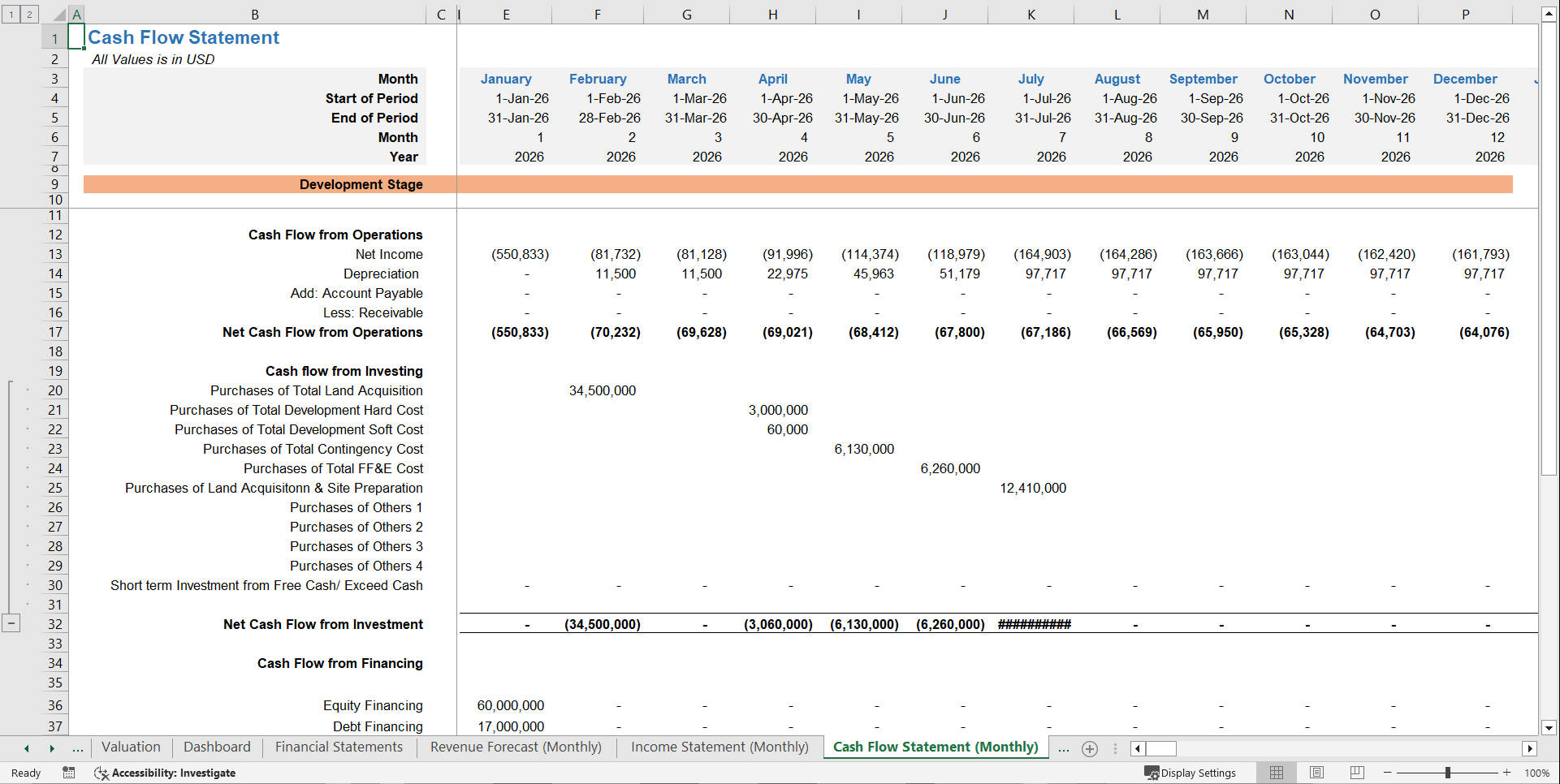Click the previous sheet navigation arrow
The width and height of the screenshot is (1560, 784).
[x=26, y=747]
